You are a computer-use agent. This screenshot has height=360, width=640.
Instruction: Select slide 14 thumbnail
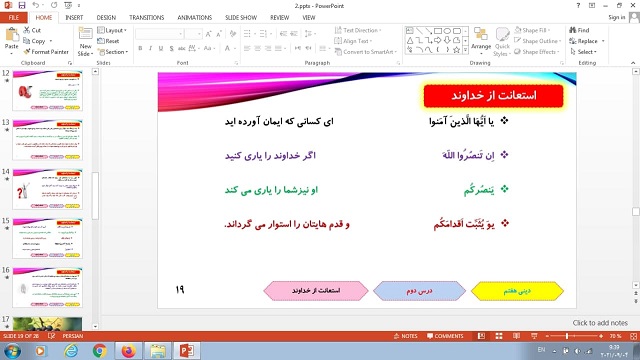click(x=47, y=189)
